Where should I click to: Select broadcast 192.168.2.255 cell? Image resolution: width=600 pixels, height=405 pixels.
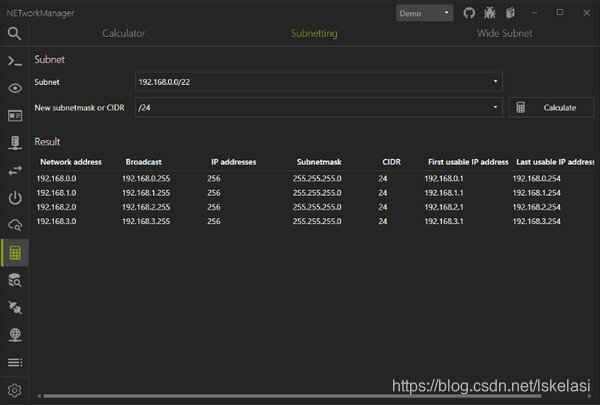(x=146, y=207)
